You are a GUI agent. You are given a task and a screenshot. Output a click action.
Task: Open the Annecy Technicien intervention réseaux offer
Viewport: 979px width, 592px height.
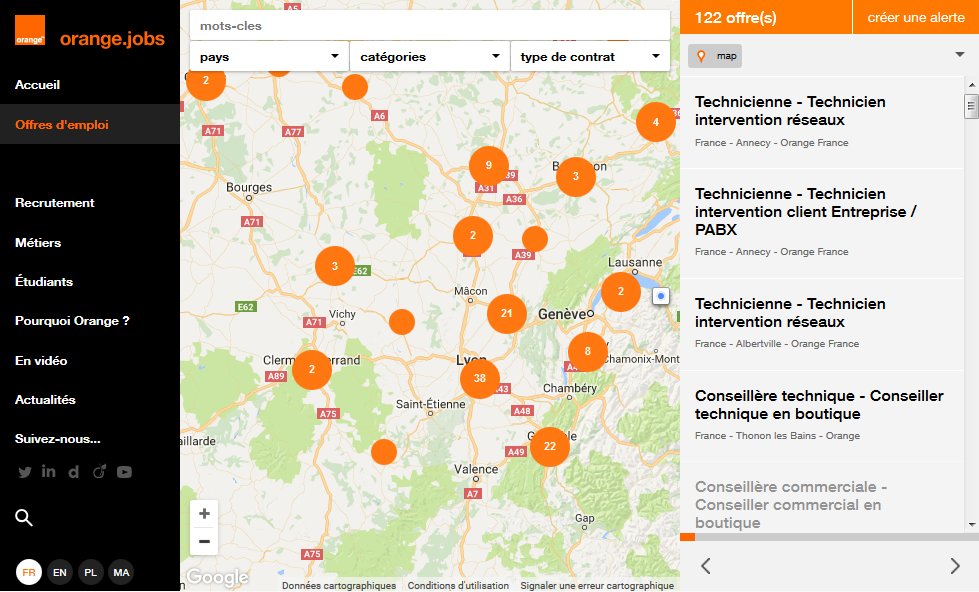822,122
